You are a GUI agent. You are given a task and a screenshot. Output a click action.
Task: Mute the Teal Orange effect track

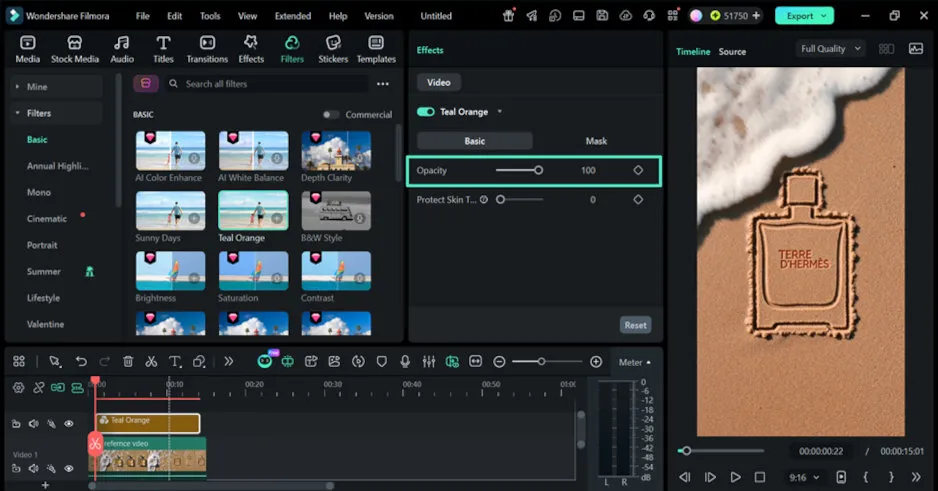(34, 424)
